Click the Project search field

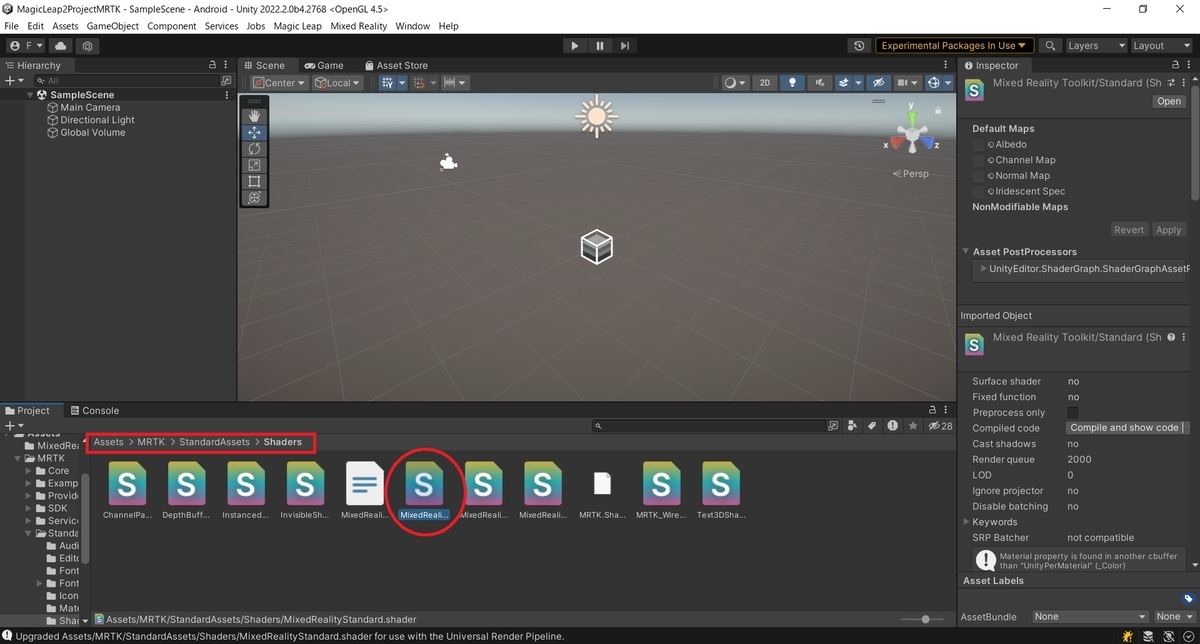tap(709, 426)
